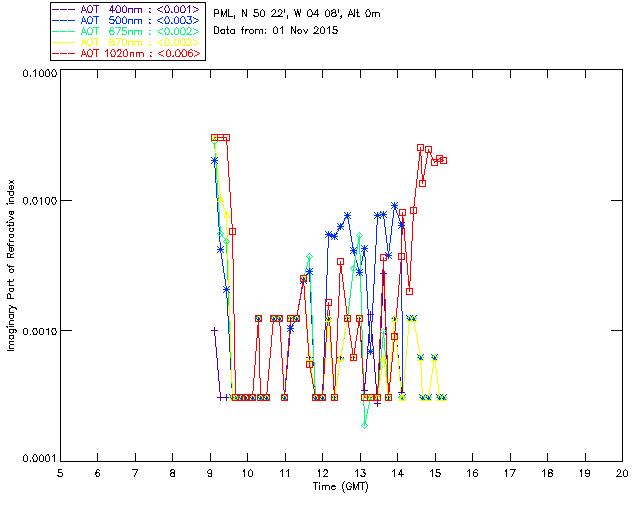Click the 0.1000 y-axis tick label
The image size is (640, 512).
[39, 73]
